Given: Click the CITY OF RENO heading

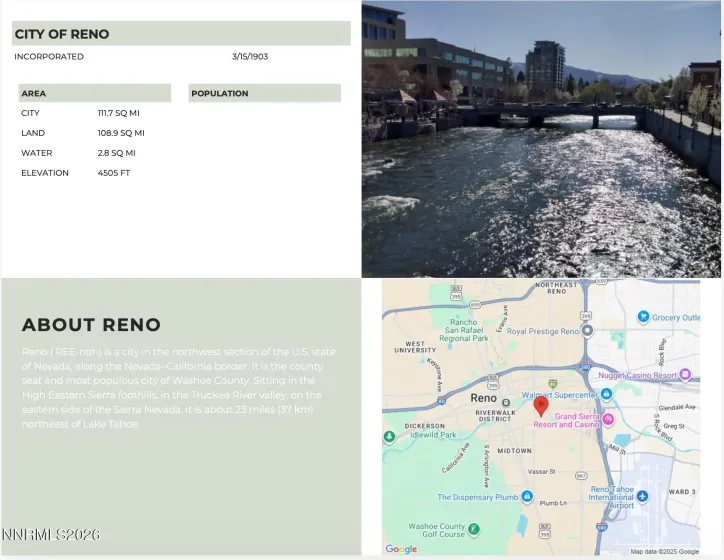Looking at the screenshot, I should click(62, 34).
